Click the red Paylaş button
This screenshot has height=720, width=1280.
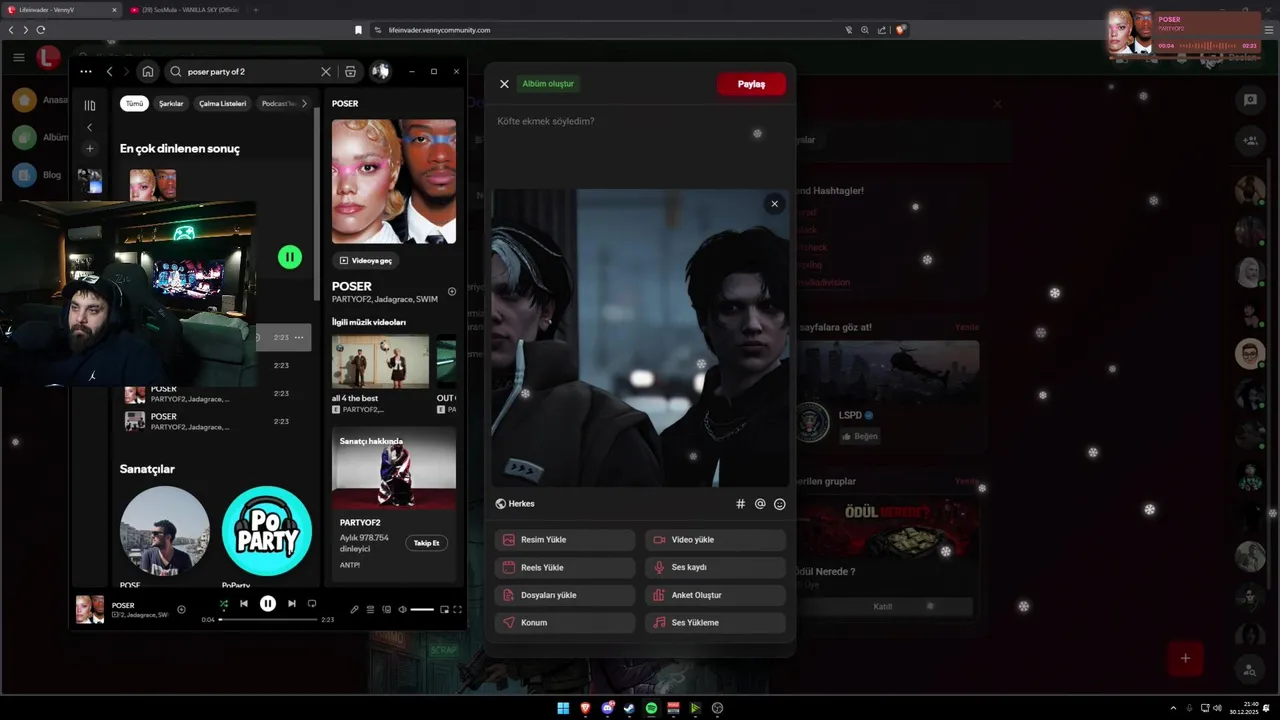click(751, 84)
